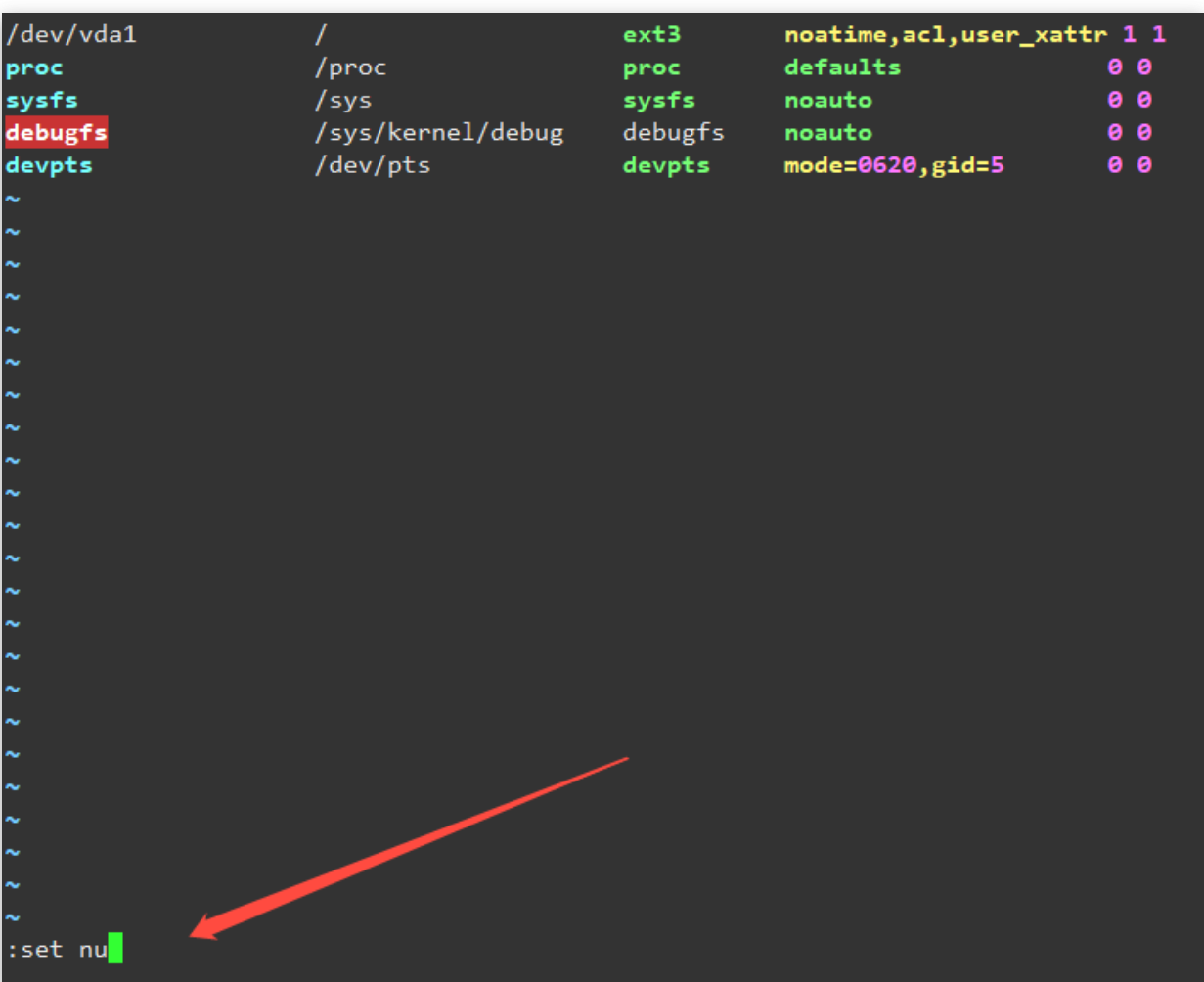Click the green block cursor after nu
1204x982 pixels.
(x=115, y=949)
